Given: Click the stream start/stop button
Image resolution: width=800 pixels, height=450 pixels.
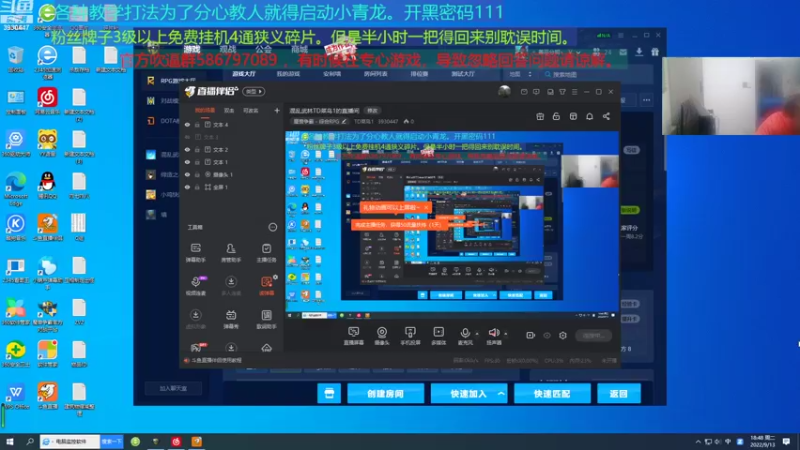Looking at the screenshot, I should pyautogui.click(x=593, y=335).
